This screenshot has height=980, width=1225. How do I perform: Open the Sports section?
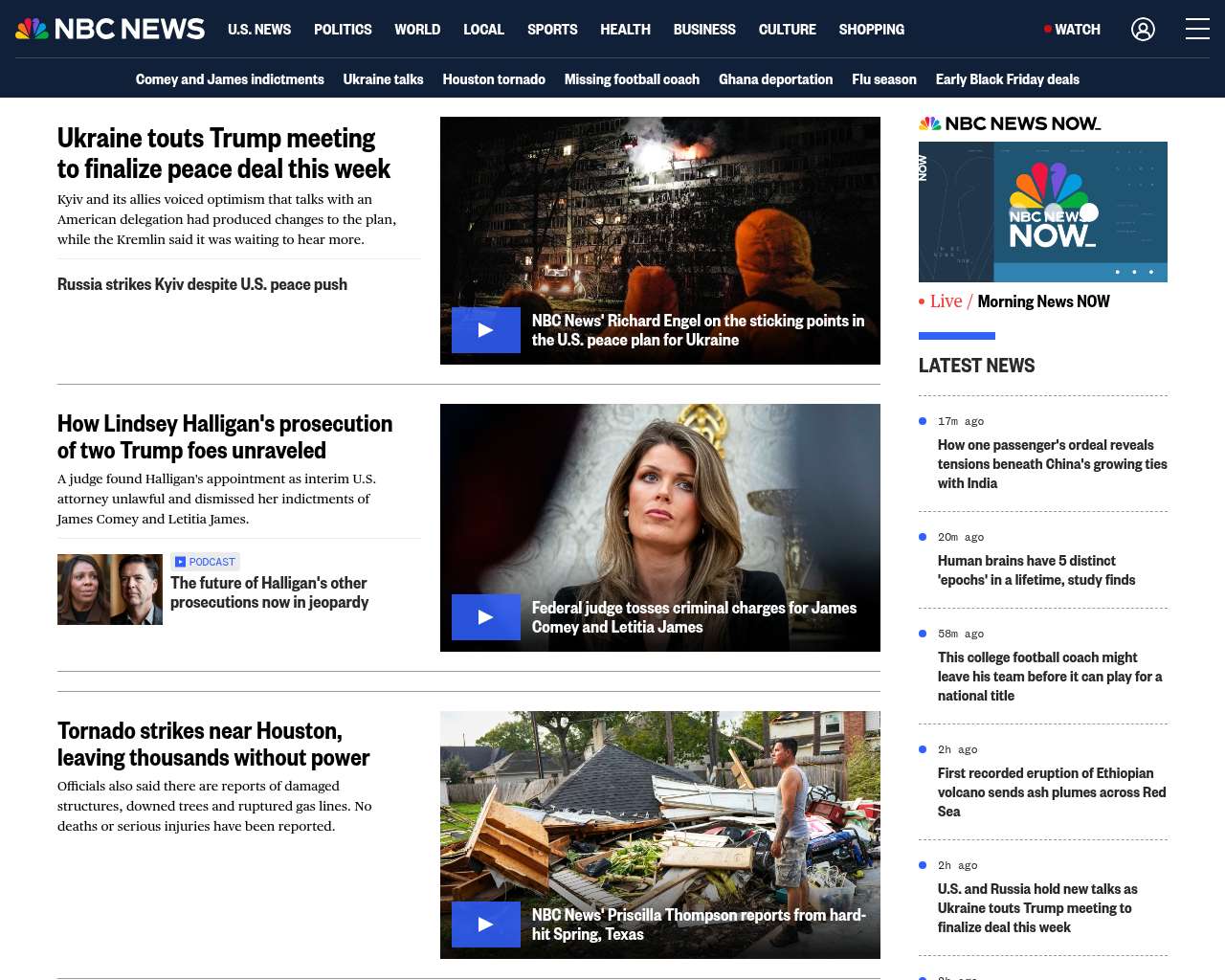[552, 30]
